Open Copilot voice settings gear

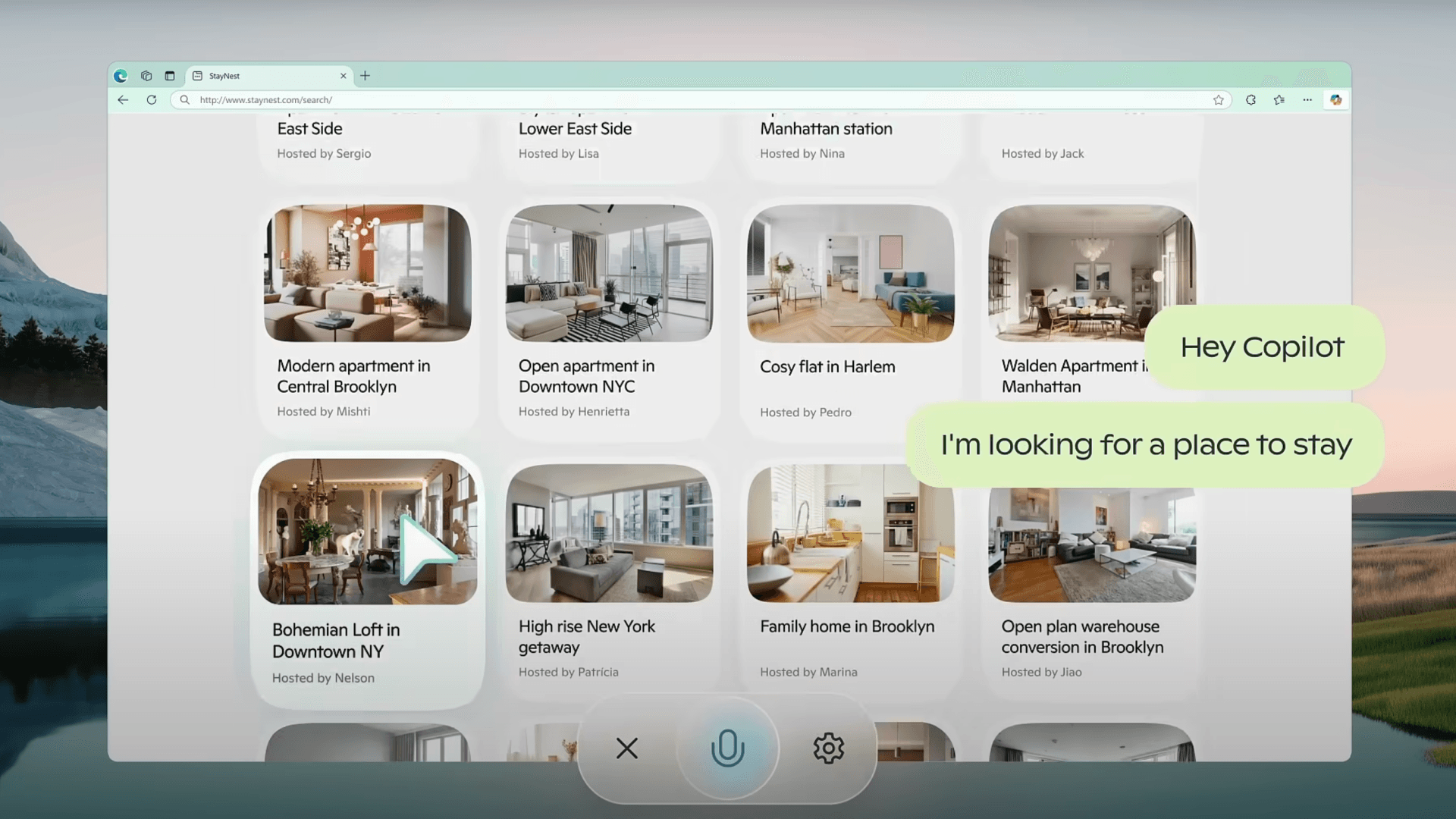(x=828, y=748)
